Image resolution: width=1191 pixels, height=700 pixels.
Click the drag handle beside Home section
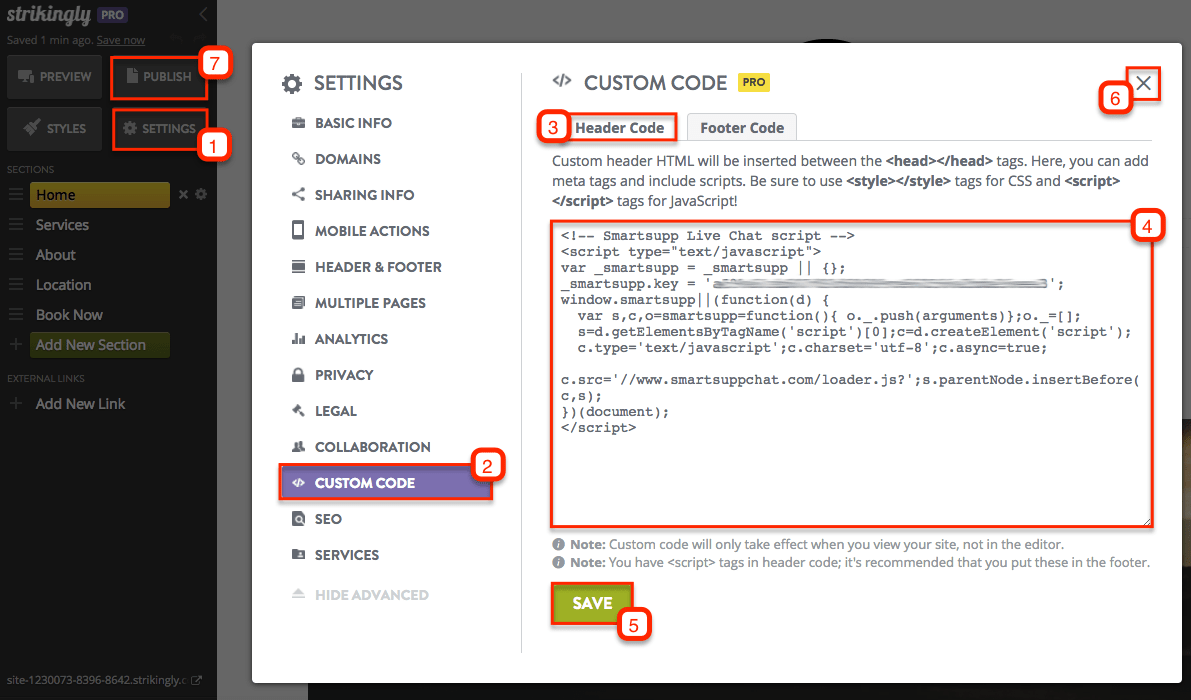pos(16,194)
